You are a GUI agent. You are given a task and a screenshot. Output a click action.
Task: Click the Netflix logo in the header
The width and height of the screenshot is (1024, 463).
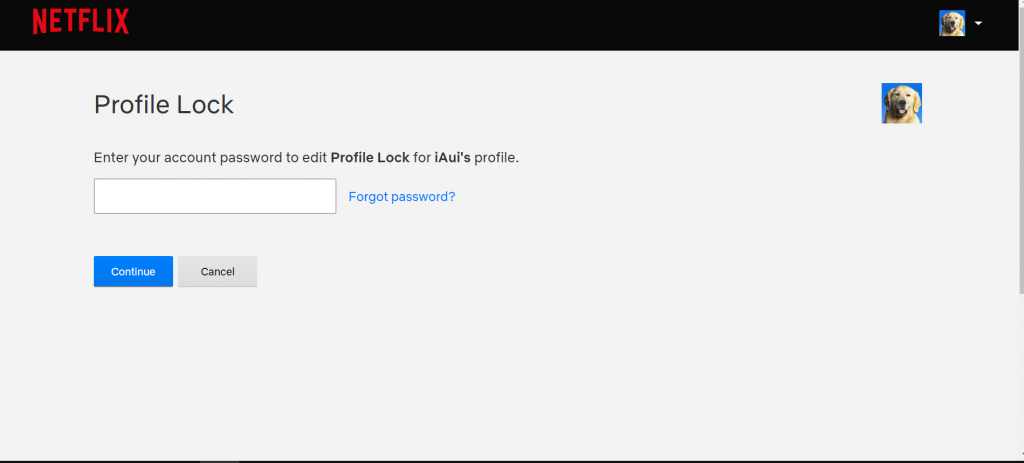(x=80, y=21)
